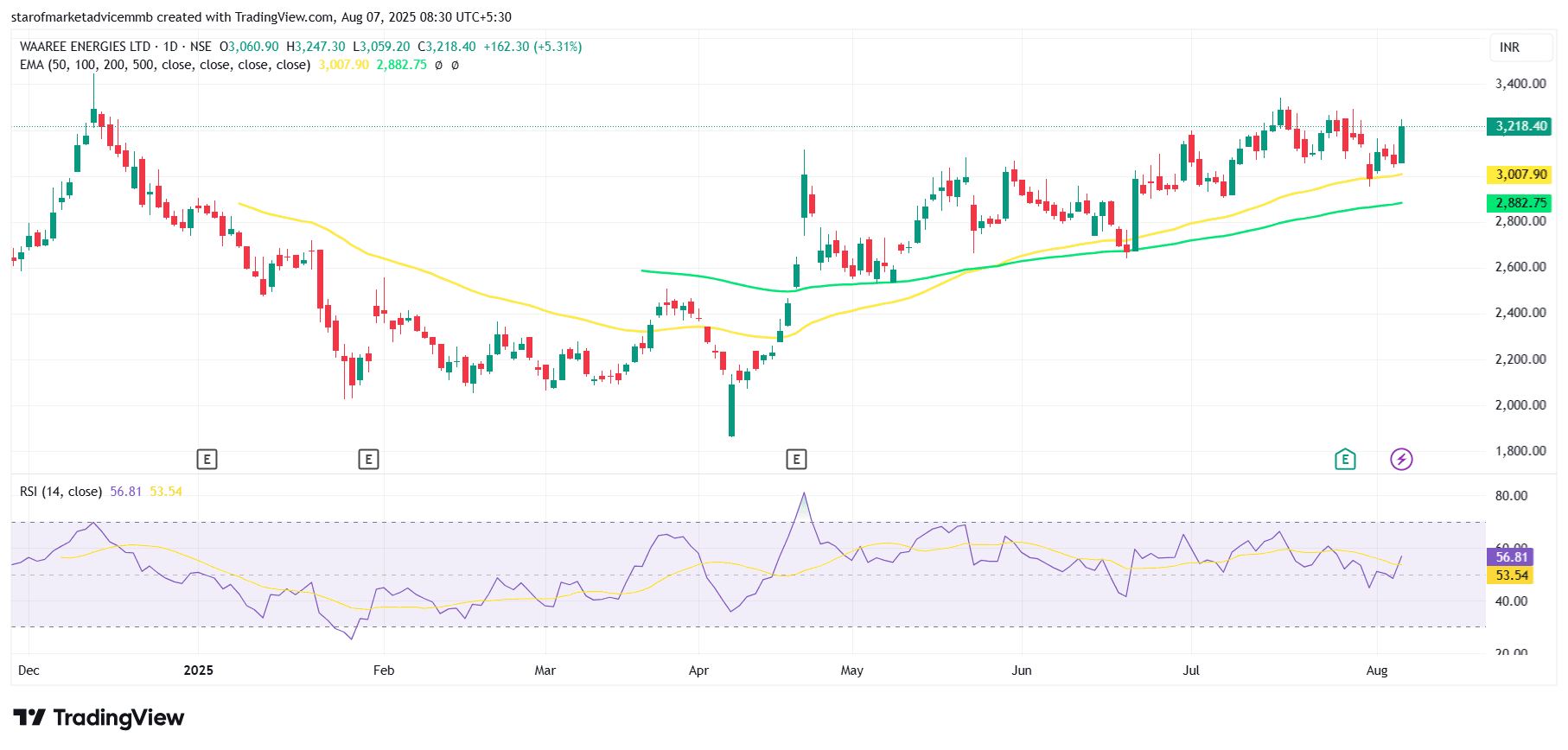Open the earnings marker before February

pyautogui.click(x=368, y=459)
